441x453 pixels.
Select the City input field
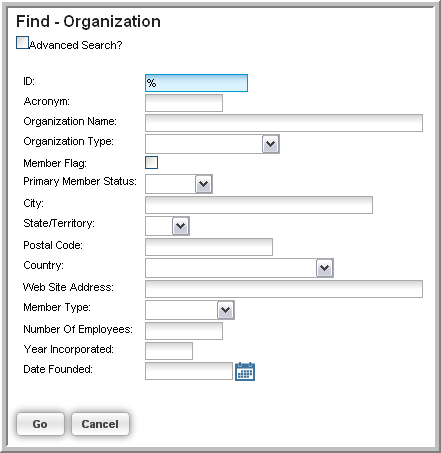[259, 205]
